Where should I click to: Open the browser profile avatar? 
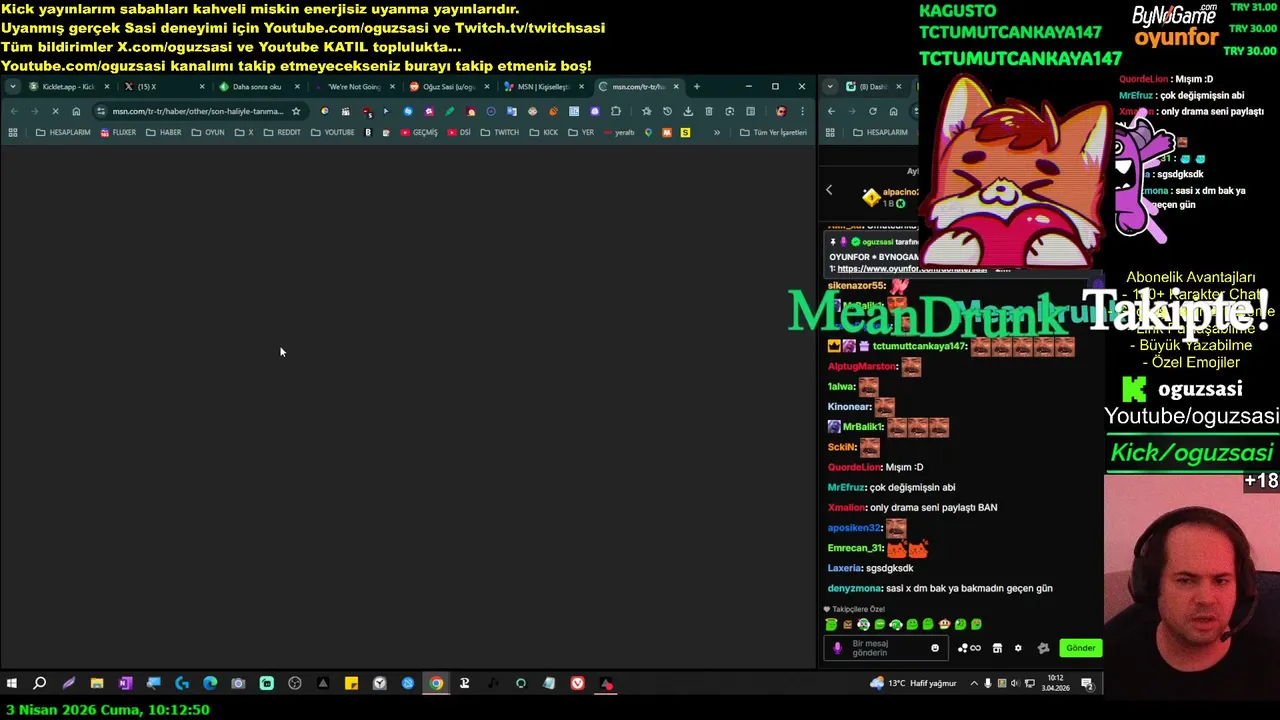coord(781,111)
